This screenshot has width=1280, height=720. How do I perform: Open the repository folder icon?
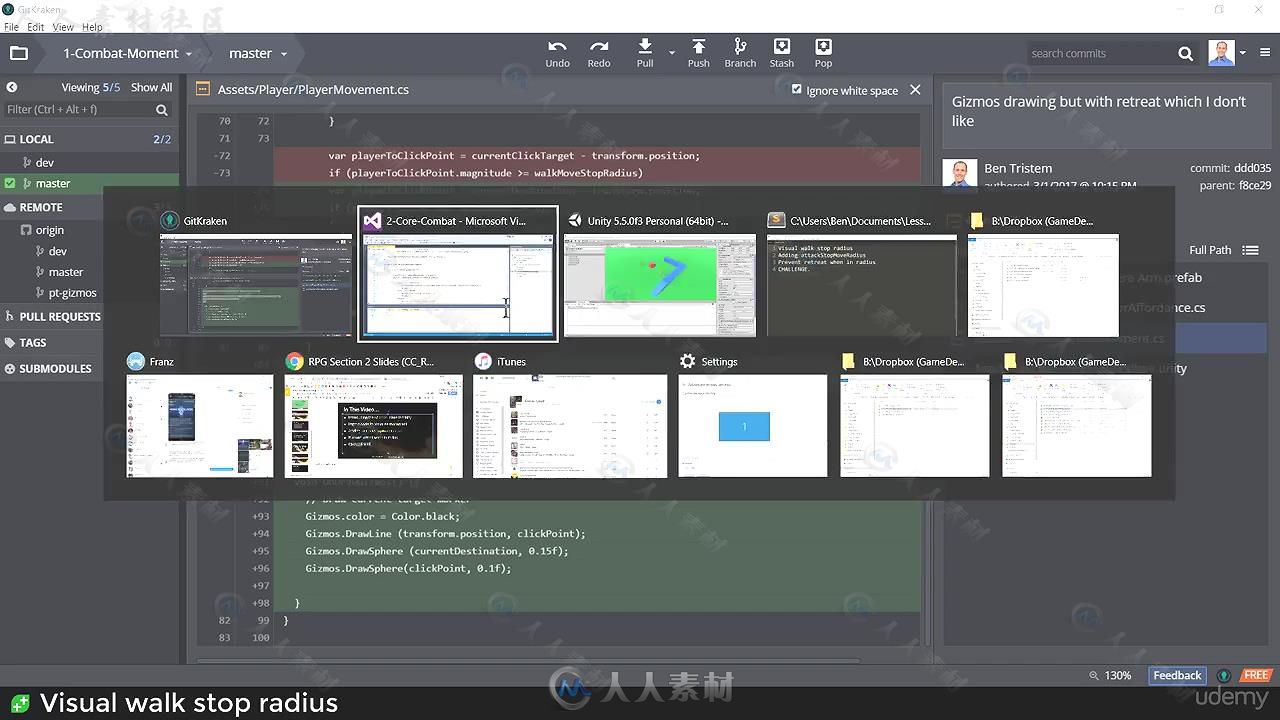click(18, 53)
